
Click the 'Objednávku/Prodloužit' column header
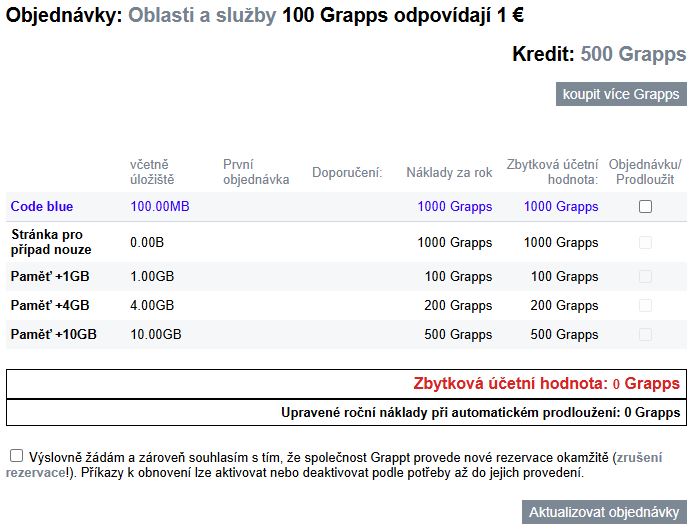tap(645, 172)
